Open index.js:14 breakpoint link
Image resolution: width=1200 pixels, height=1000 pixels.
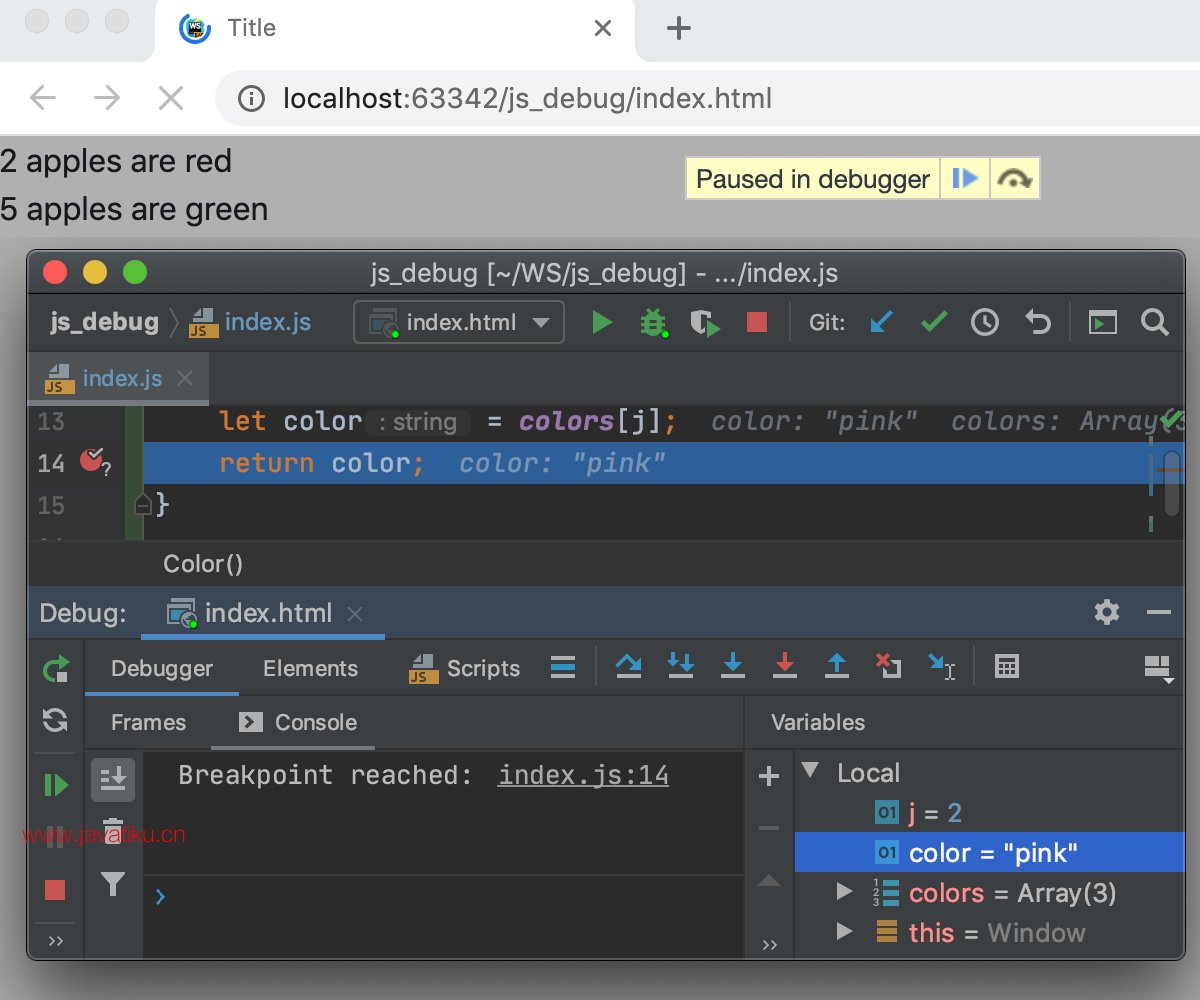[583, 775]
